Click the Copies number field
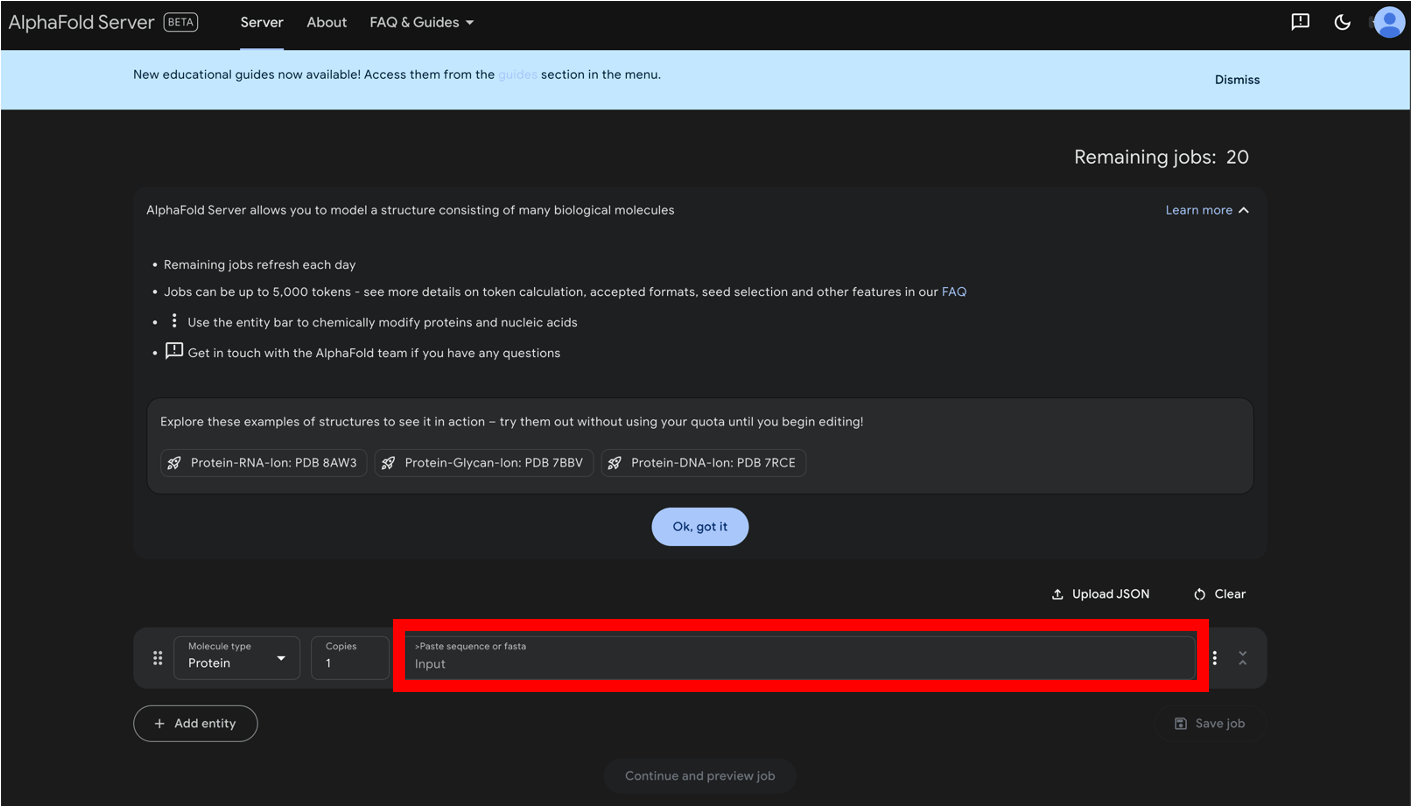 click(350, 658)
